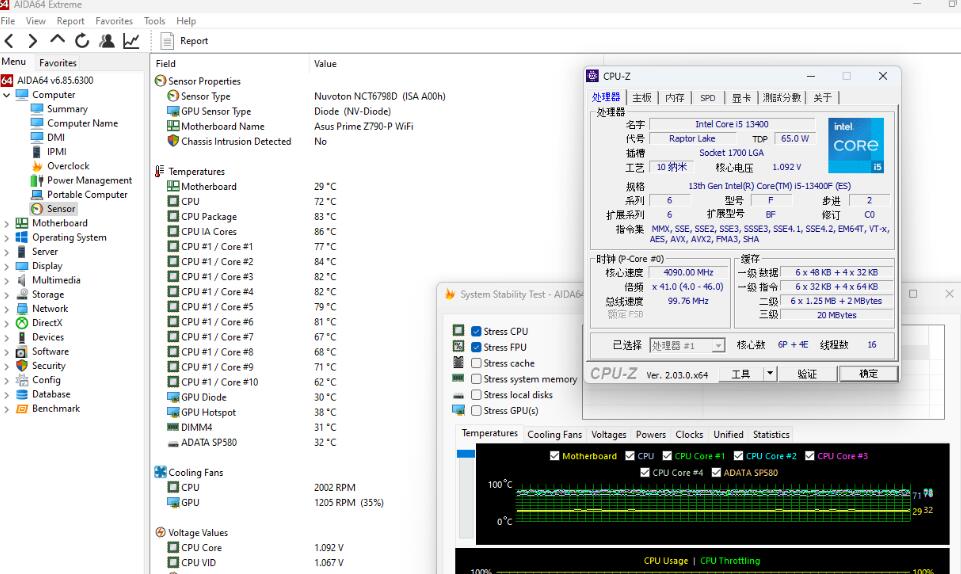The width and height of the screenshot is (961, 574).
Task: Click the CPU-Z 验证 button
Action: tap(807, 374)
